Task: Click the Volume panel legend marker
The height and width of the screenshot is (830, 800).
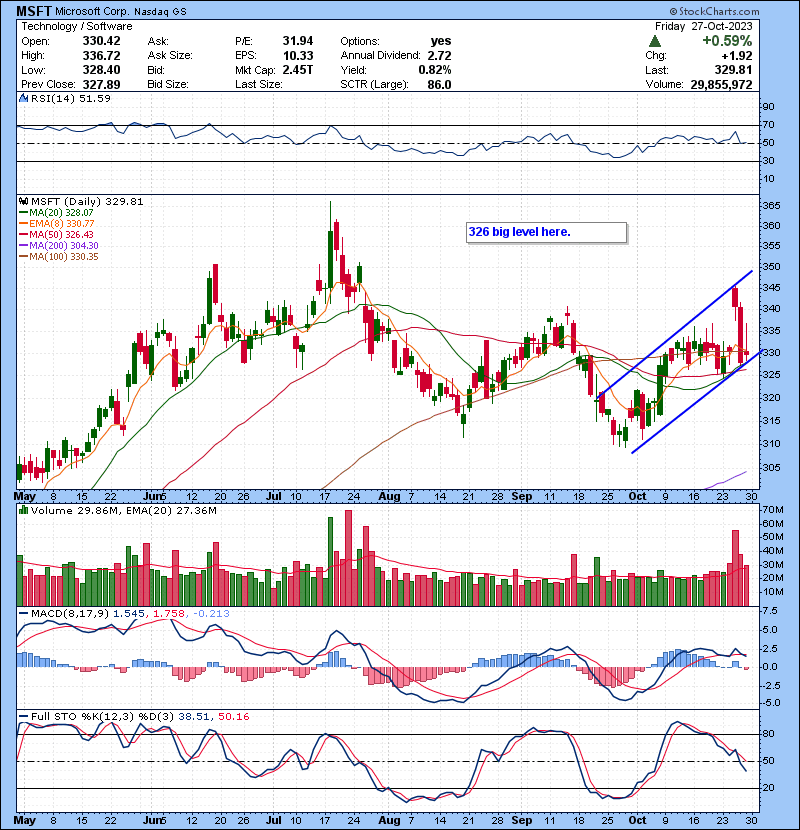Action: click(23, 512)
